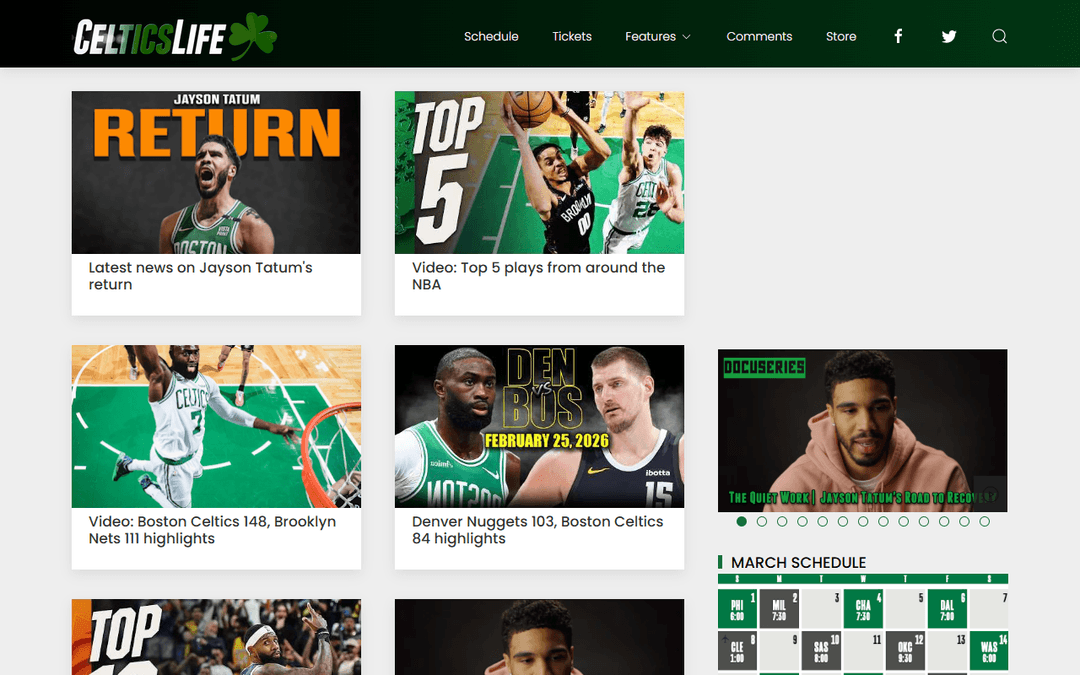Screen dimensions: 1080x675
Task: Open the Schedule menu item
Action: (x=491, y=37)
